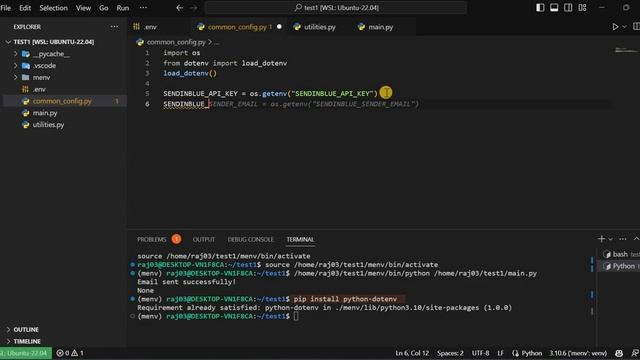
Task: Click the problems count badge
Action: coord(176,239)
